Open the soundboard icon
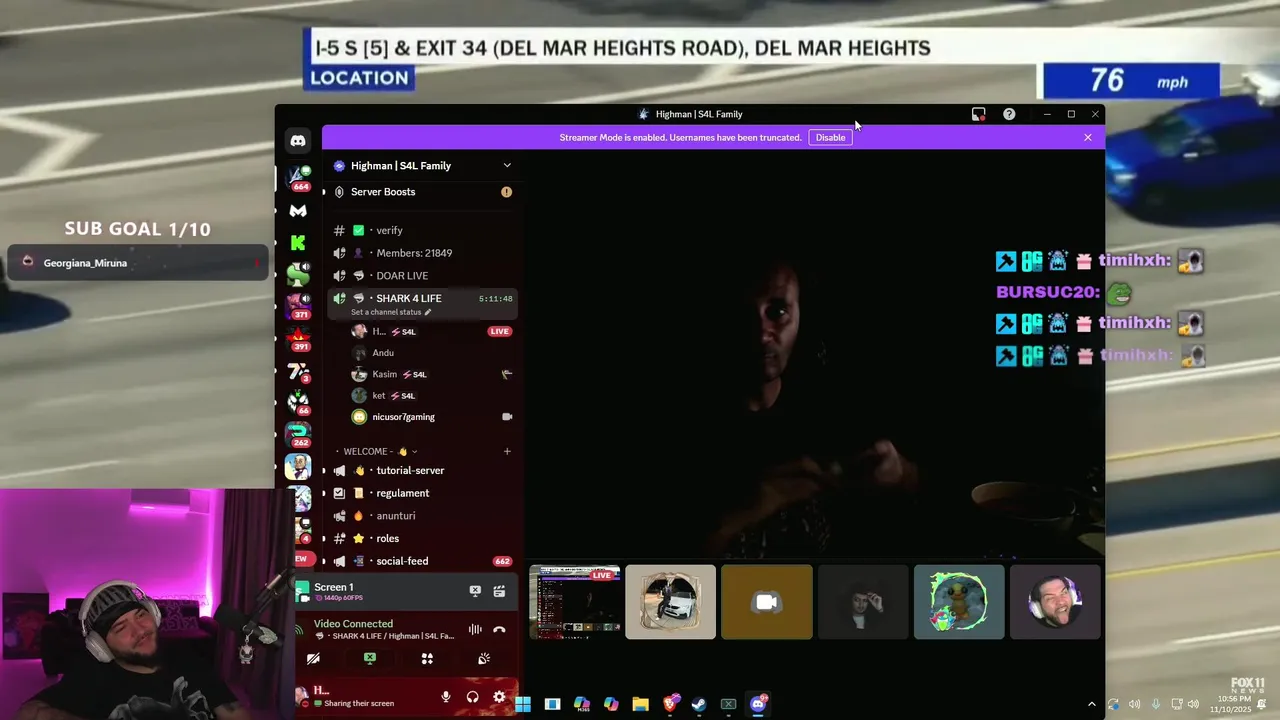Image resolution: width=1280 pixels, height=720 pixels. (484, 658)
